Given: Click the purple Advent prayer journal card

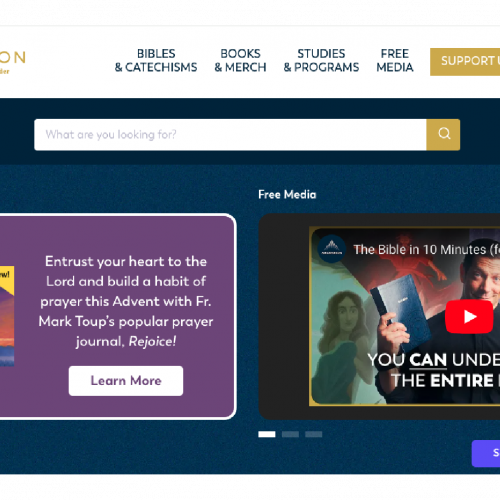Looking at the screenshot, I should (x=117, y=316).
